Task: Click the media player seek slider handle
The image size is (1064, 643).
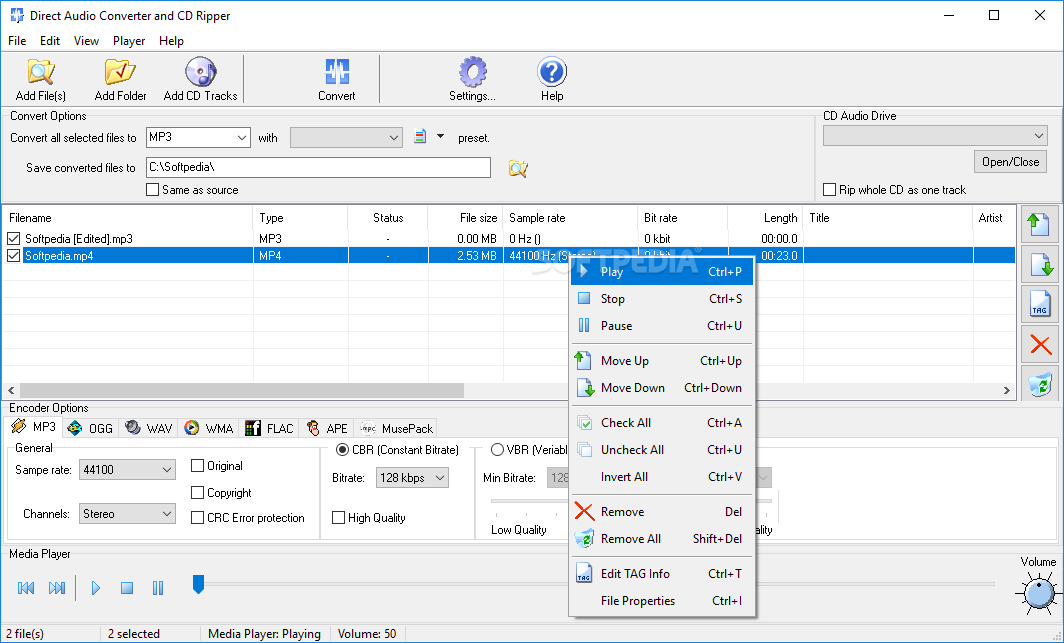Action: pyautogui.click(x=198, y=583)
